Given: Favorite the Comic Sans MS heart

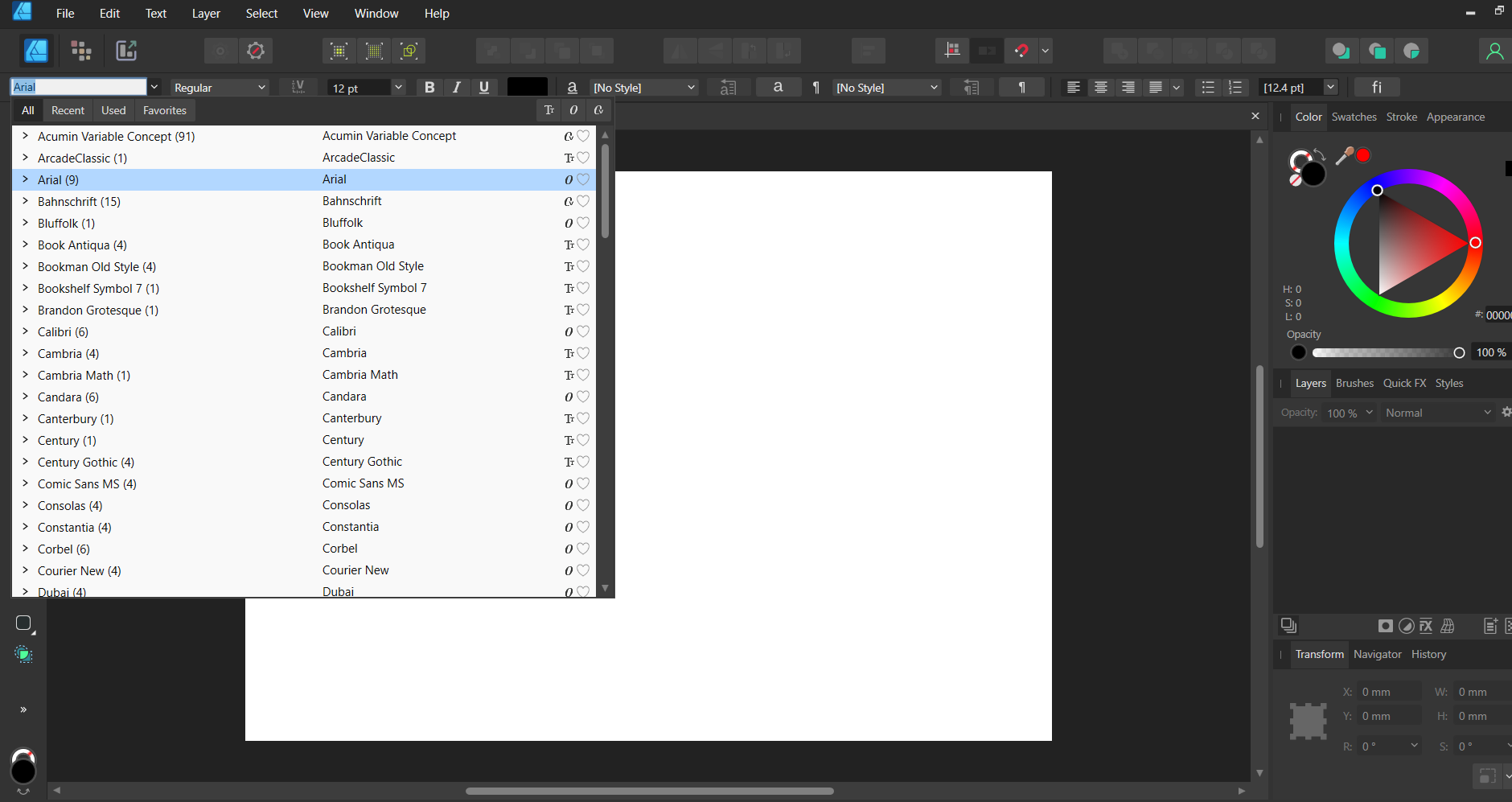Looking at the screenshot, I should tap(583, 483).
